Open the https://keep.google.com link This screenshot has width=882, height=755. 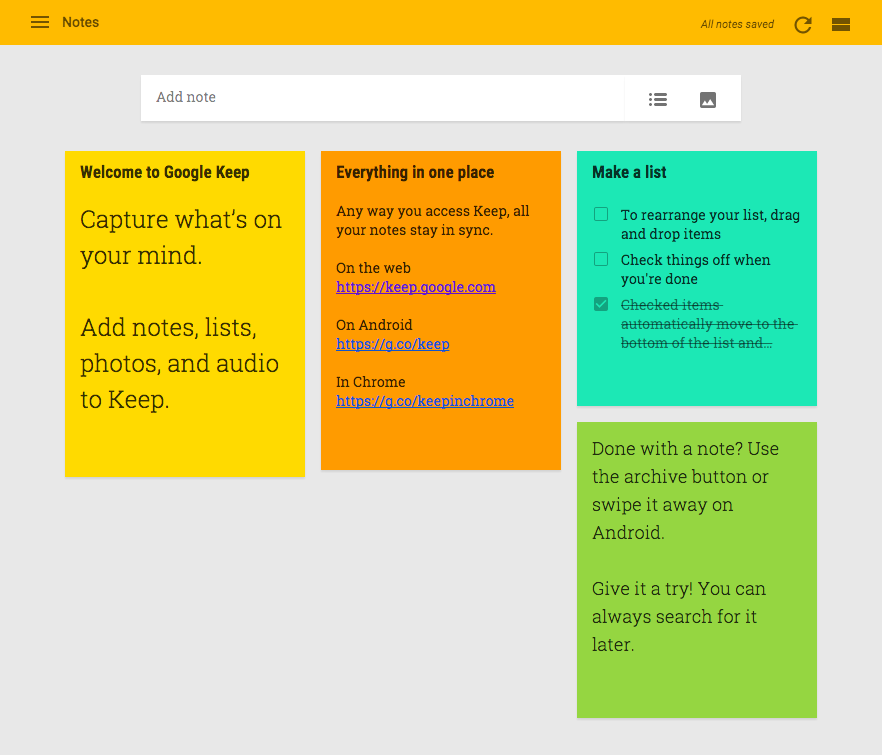click(x=416, y=287)
